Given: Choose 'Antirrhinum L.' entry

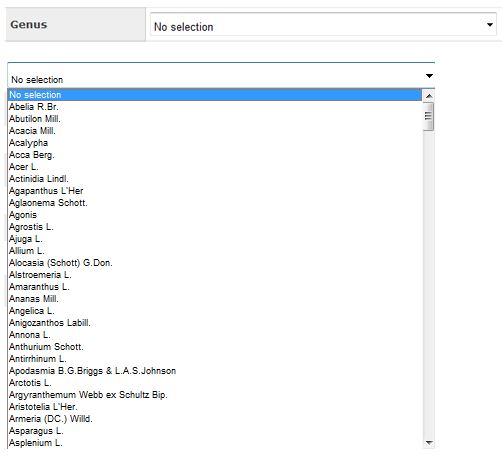Looking at the screenshot, I should 215,359.
